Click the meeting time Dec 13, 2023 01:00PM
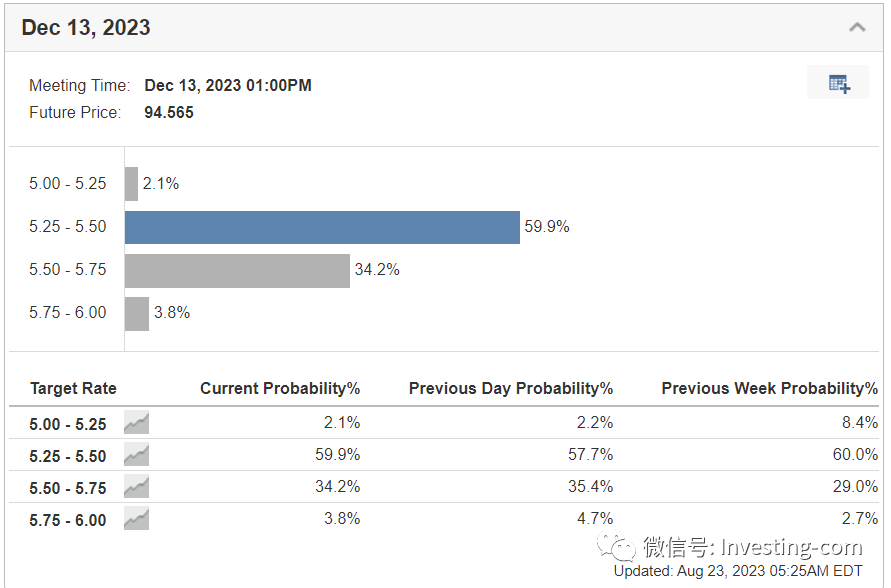 tap(228, 85)
